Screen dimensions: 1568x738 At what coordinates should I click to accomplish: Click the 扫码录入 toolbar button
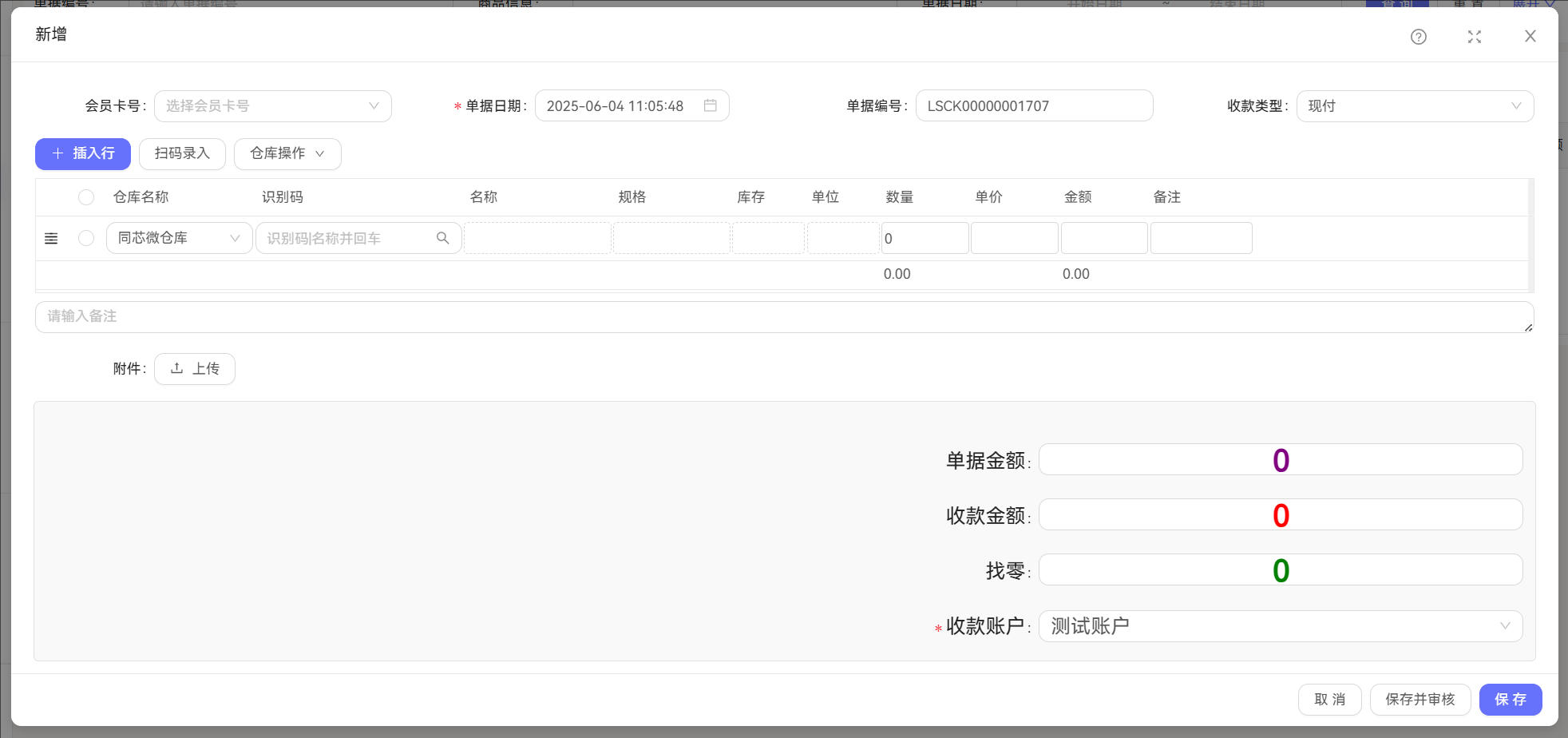pyautogui.click(x=182, y=153)
